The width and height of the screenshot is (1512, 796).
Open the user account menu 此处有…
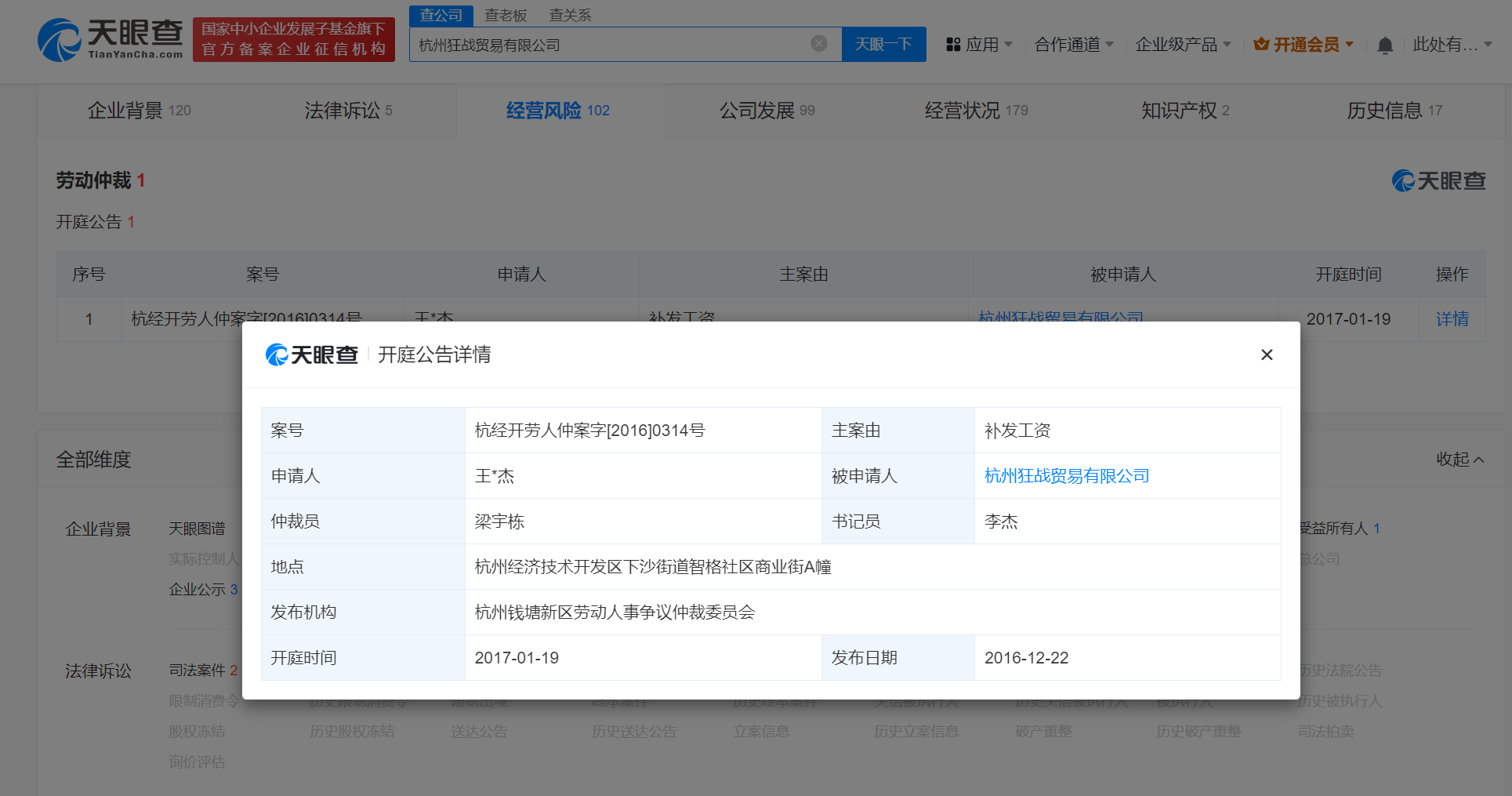coord(1452,45)
